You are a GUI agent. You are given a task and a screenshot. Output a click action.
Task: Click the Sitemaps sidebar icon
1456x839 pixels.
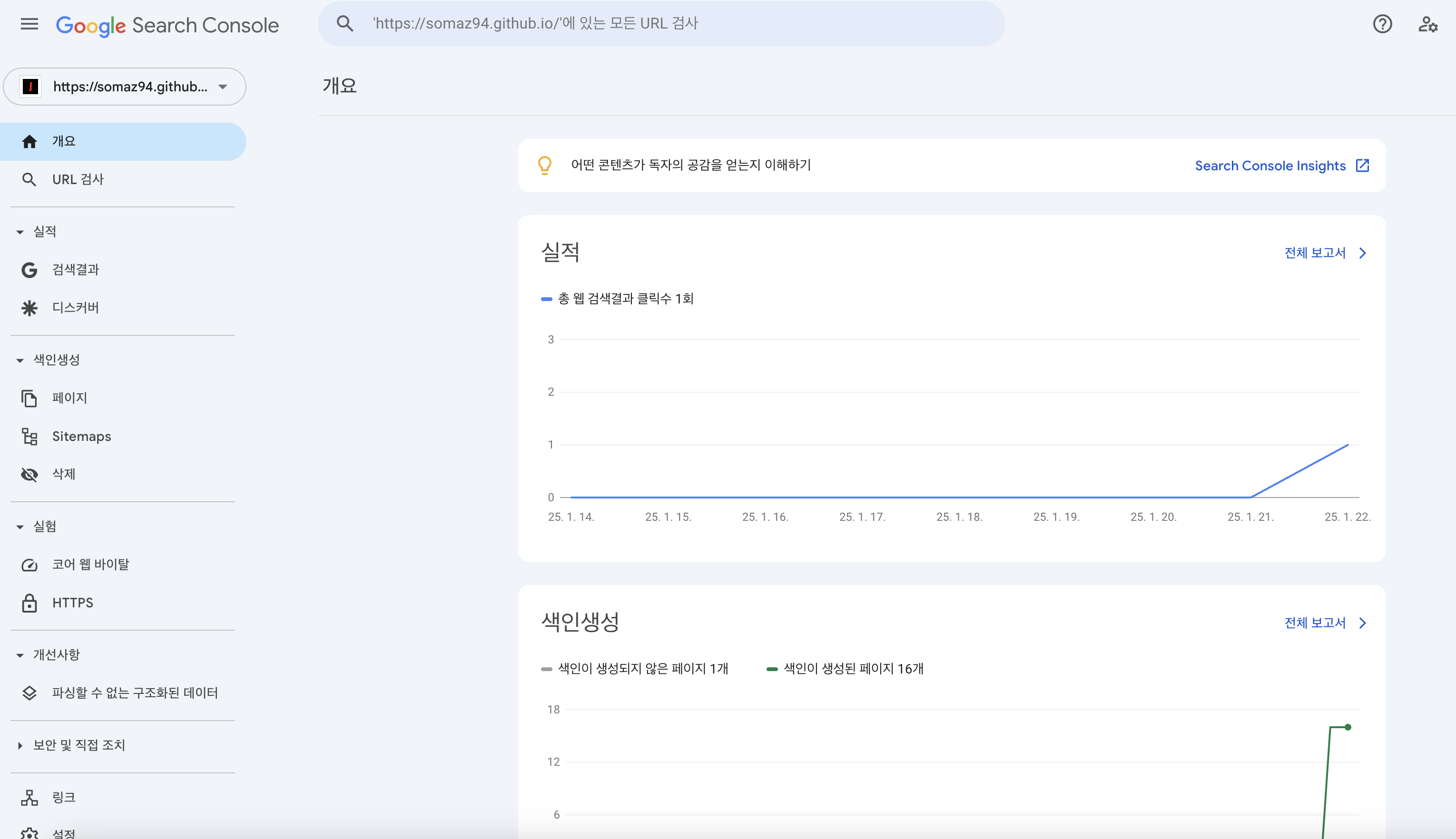pyautogui.click(x=30, y=436)
